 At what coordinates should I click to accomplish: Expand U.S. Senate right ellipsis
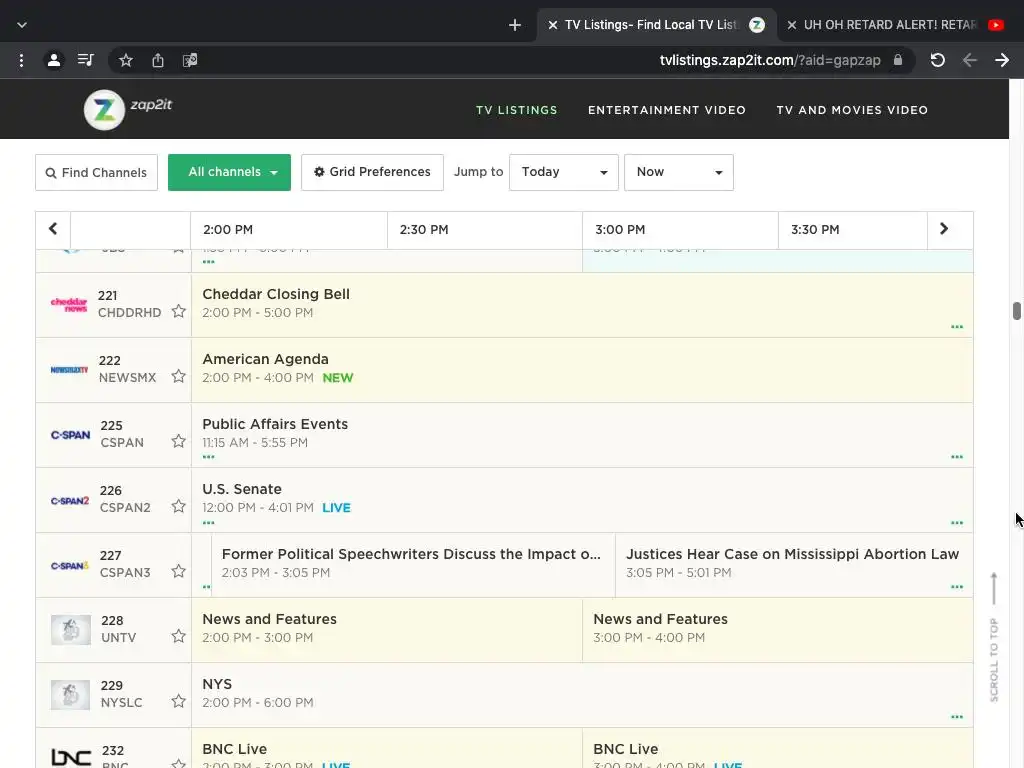957,523
